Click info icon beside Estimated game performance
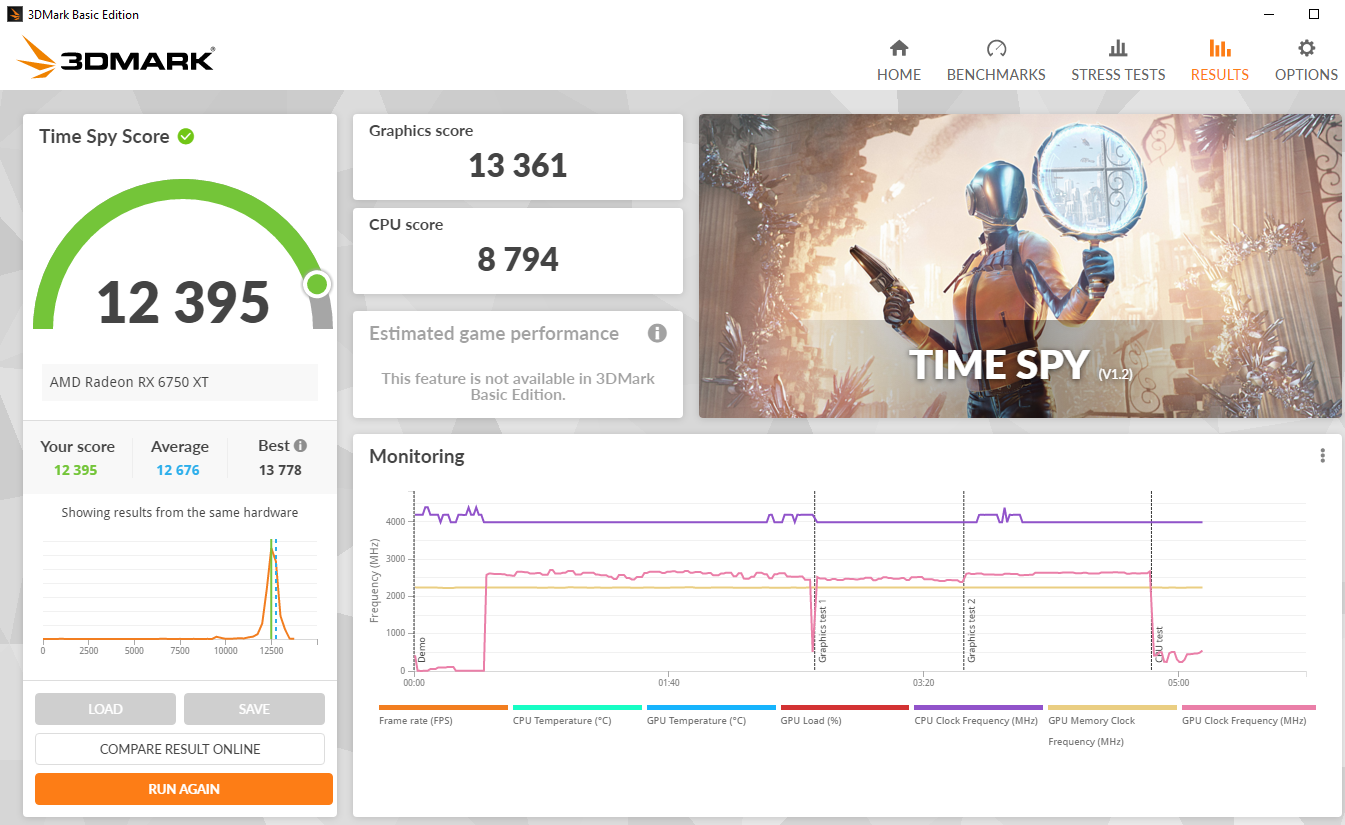 (x=657, y=334)
